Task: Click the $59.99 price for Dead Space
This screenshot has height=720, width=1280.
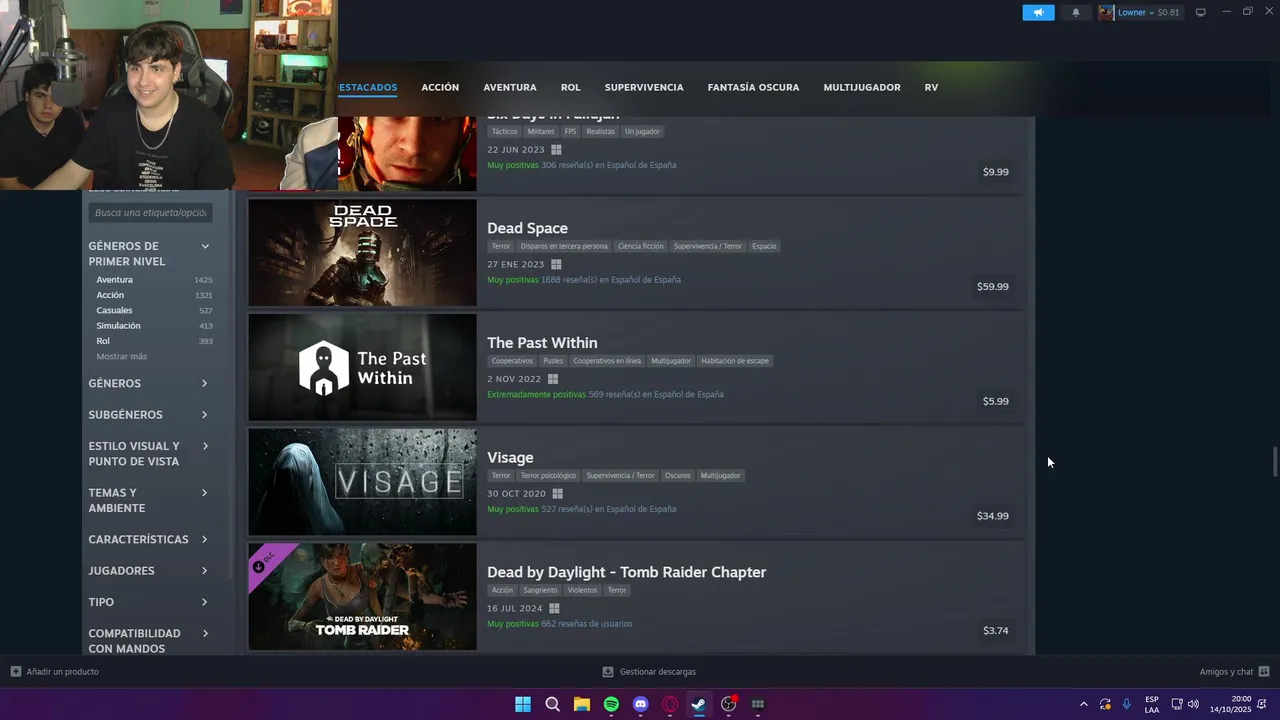Action: point(993,287)
